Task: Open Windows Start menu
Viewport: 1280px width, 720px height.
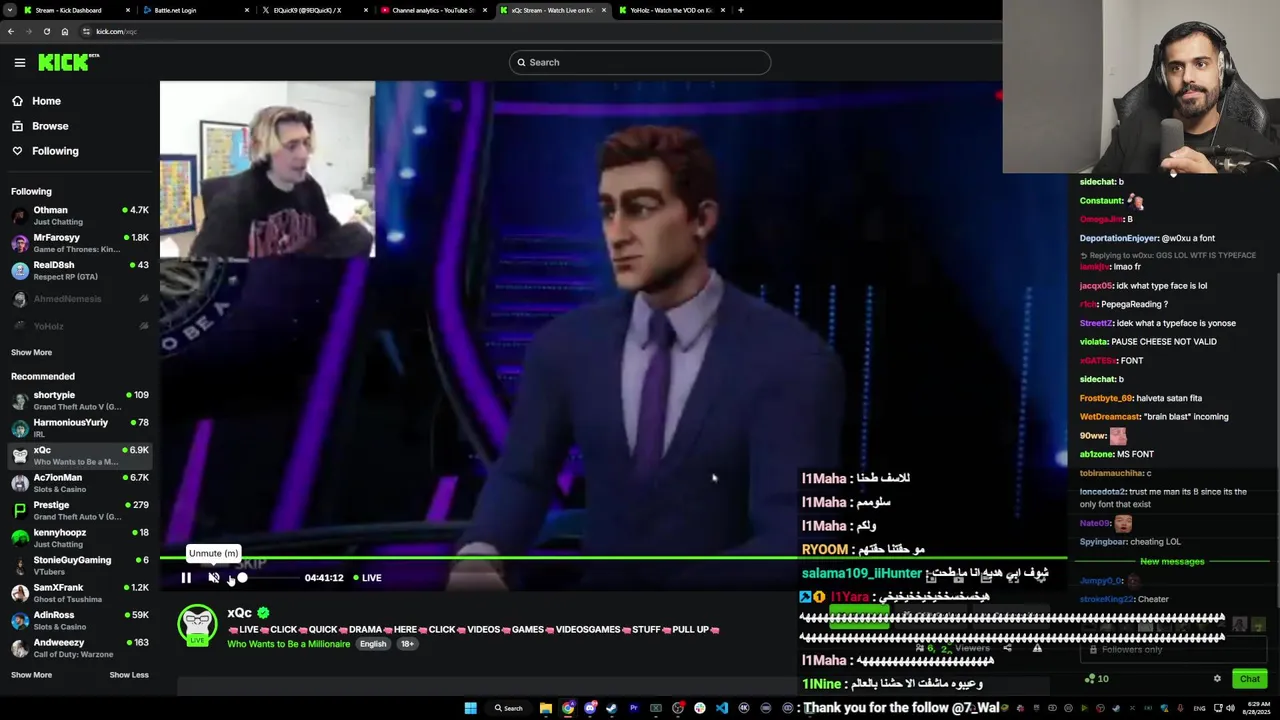Action: click(470, 708)
